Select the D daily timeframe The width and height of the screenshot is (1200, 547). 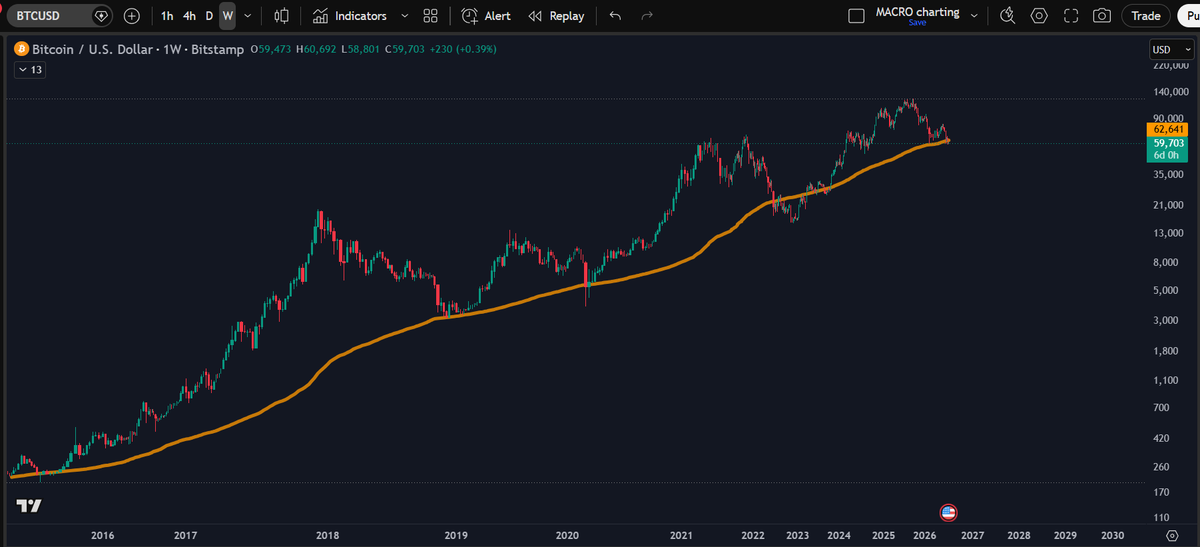[x=209, y=16]
